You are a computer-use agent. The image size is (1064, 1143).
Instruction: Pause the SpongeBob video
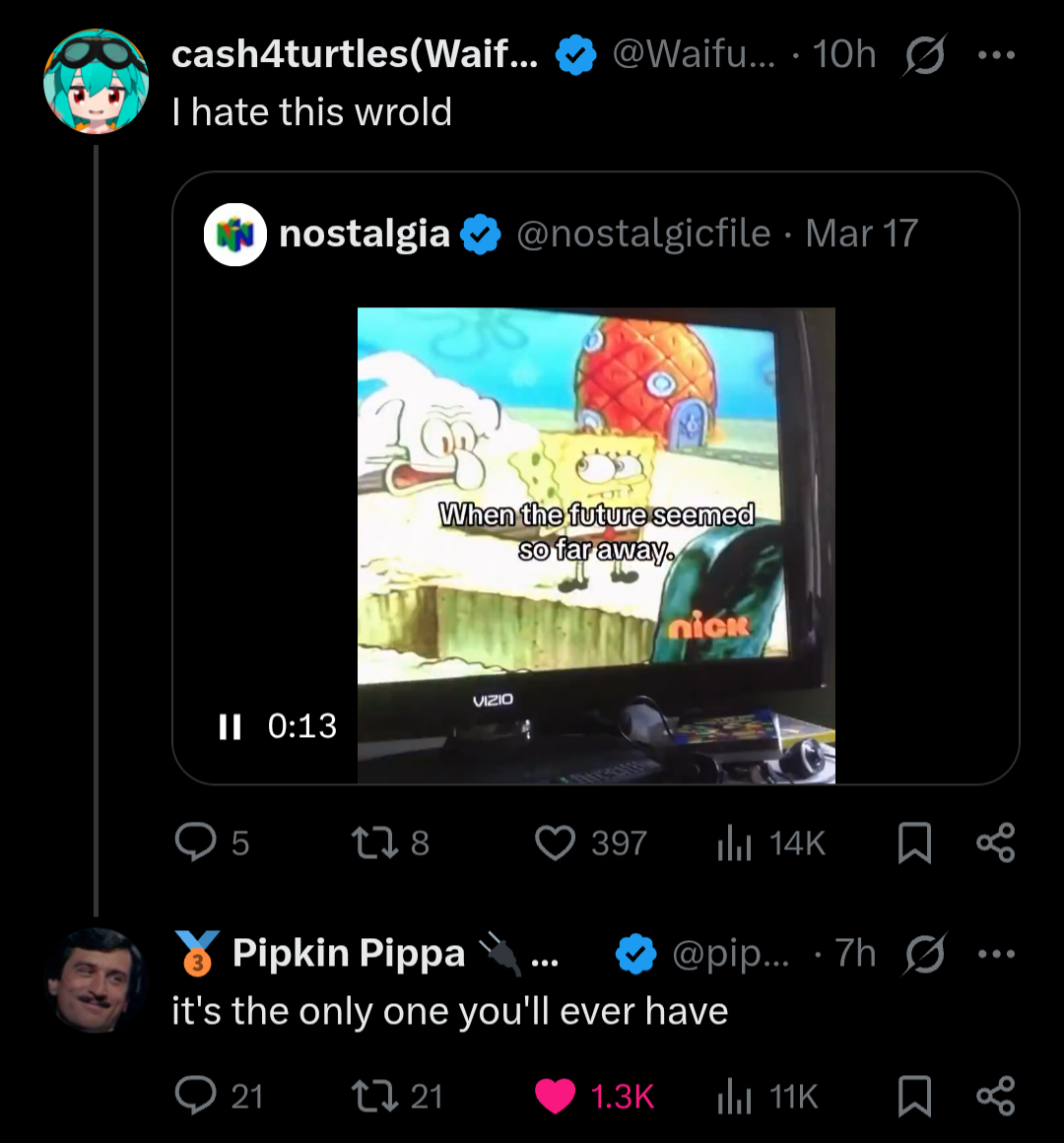[x=230, y=727]
